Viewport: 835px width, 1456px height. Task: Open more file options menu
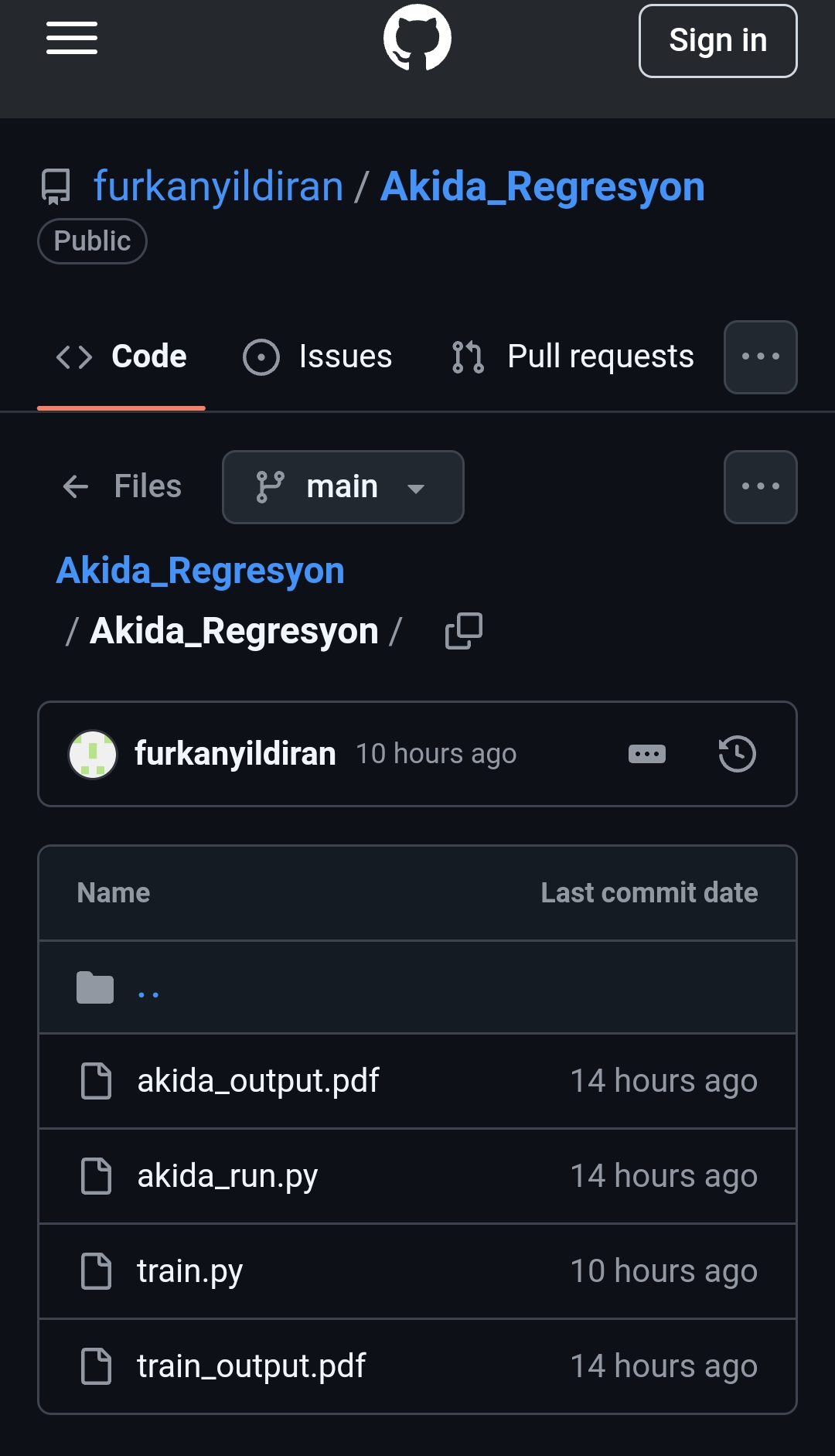click(x=760, y=487)
